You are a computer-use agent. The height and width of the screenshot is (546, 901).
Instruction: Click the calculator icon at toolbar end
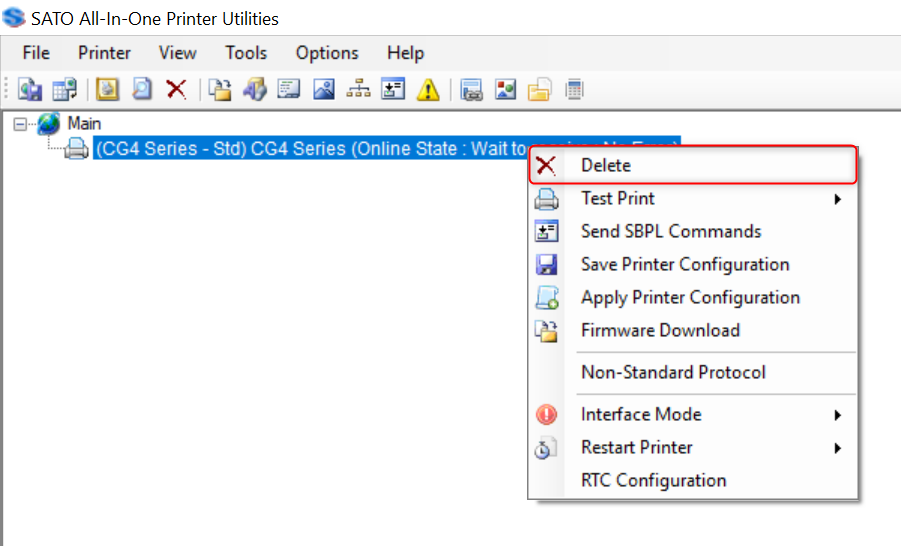pos(574,90)
